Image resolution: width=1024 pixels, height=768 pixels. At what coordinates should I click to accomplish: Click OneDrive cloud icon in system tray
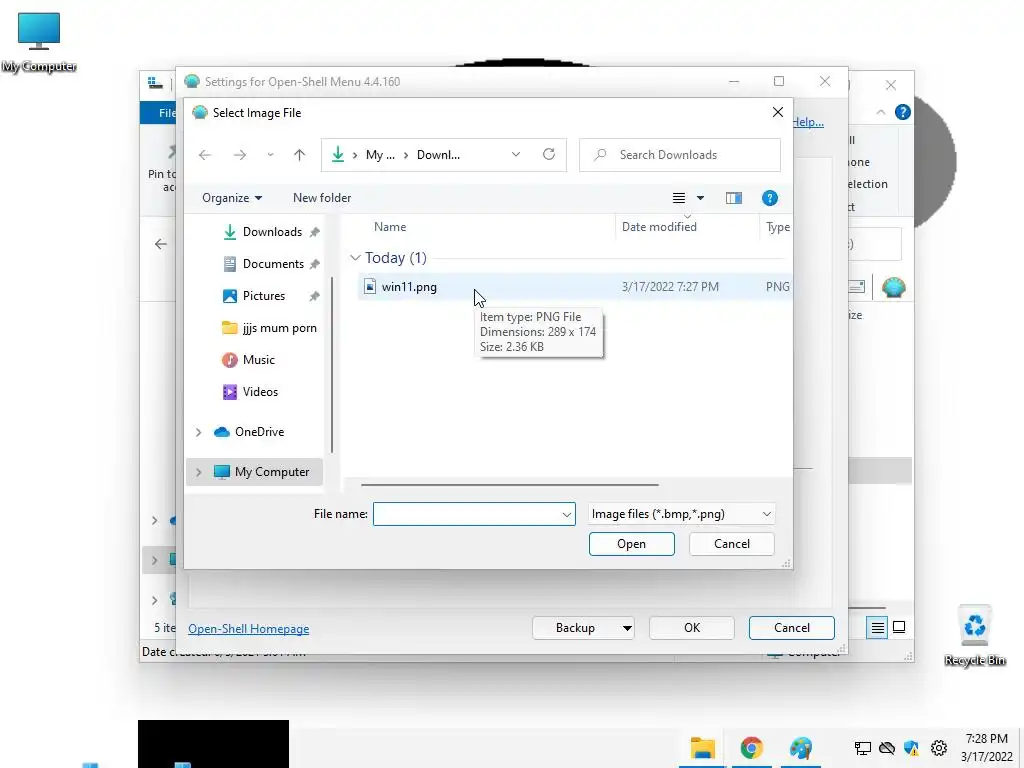point(887,748)
